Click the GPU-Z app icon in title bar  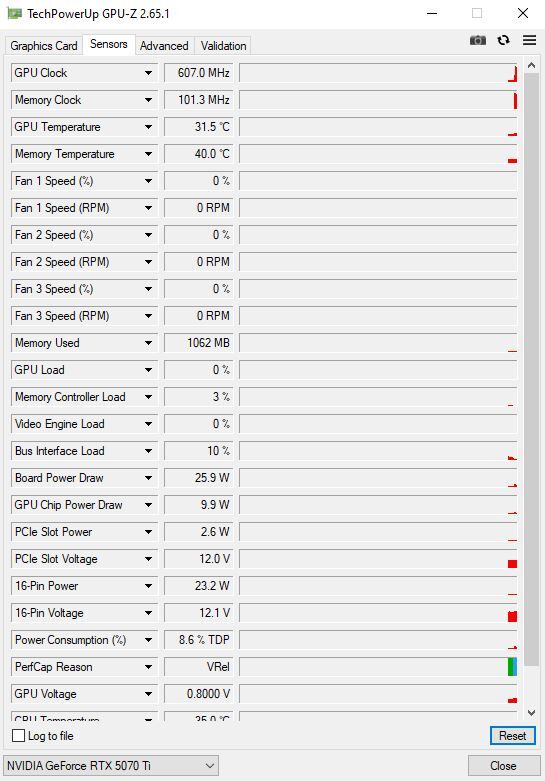(15, 13)
